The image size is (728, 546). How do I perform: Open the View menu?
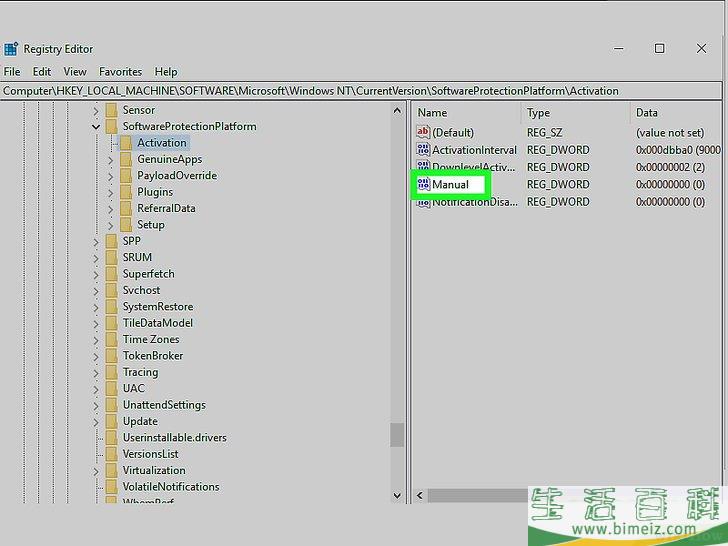75,72
